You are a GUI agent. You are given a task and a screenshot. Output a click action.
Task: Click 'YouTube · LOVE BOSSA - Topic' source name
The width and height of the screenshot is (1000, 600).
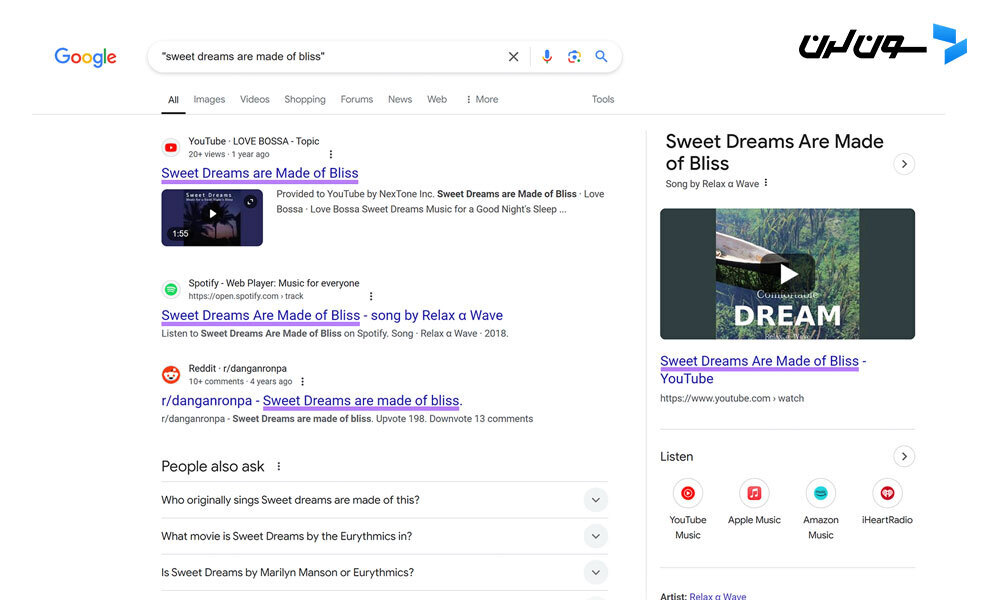pos(254,142)
